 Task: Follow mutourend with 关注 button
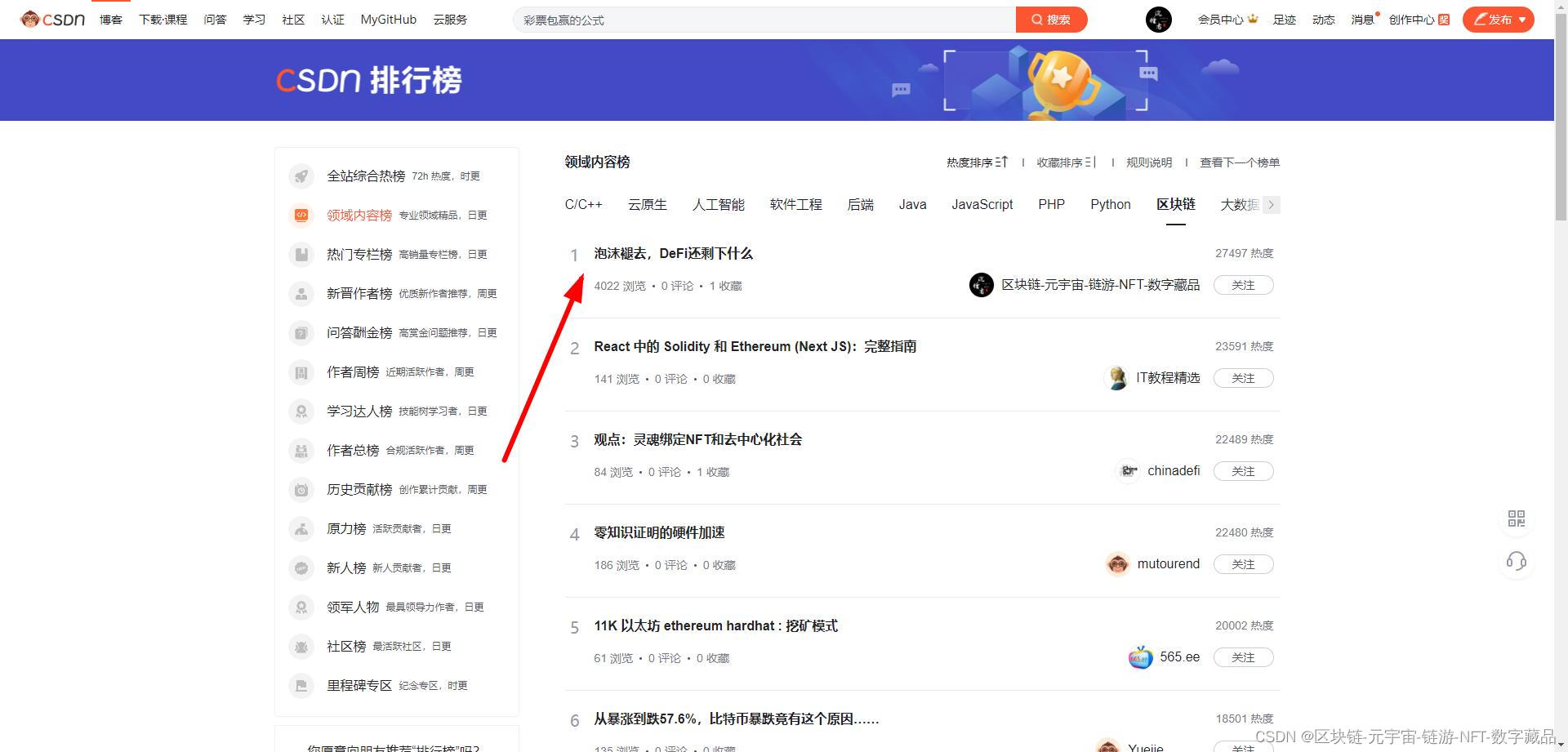click(1243, 564)
